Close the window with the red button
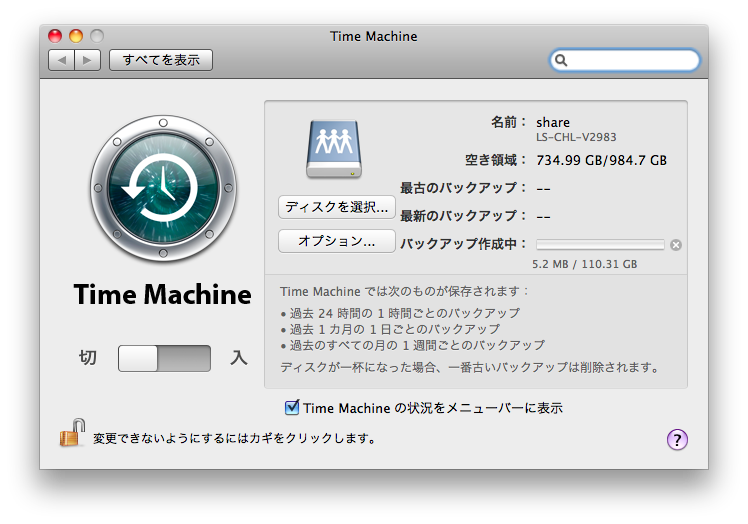The width and height of the screenshot is (748, 524). click(x=55, y=36)
